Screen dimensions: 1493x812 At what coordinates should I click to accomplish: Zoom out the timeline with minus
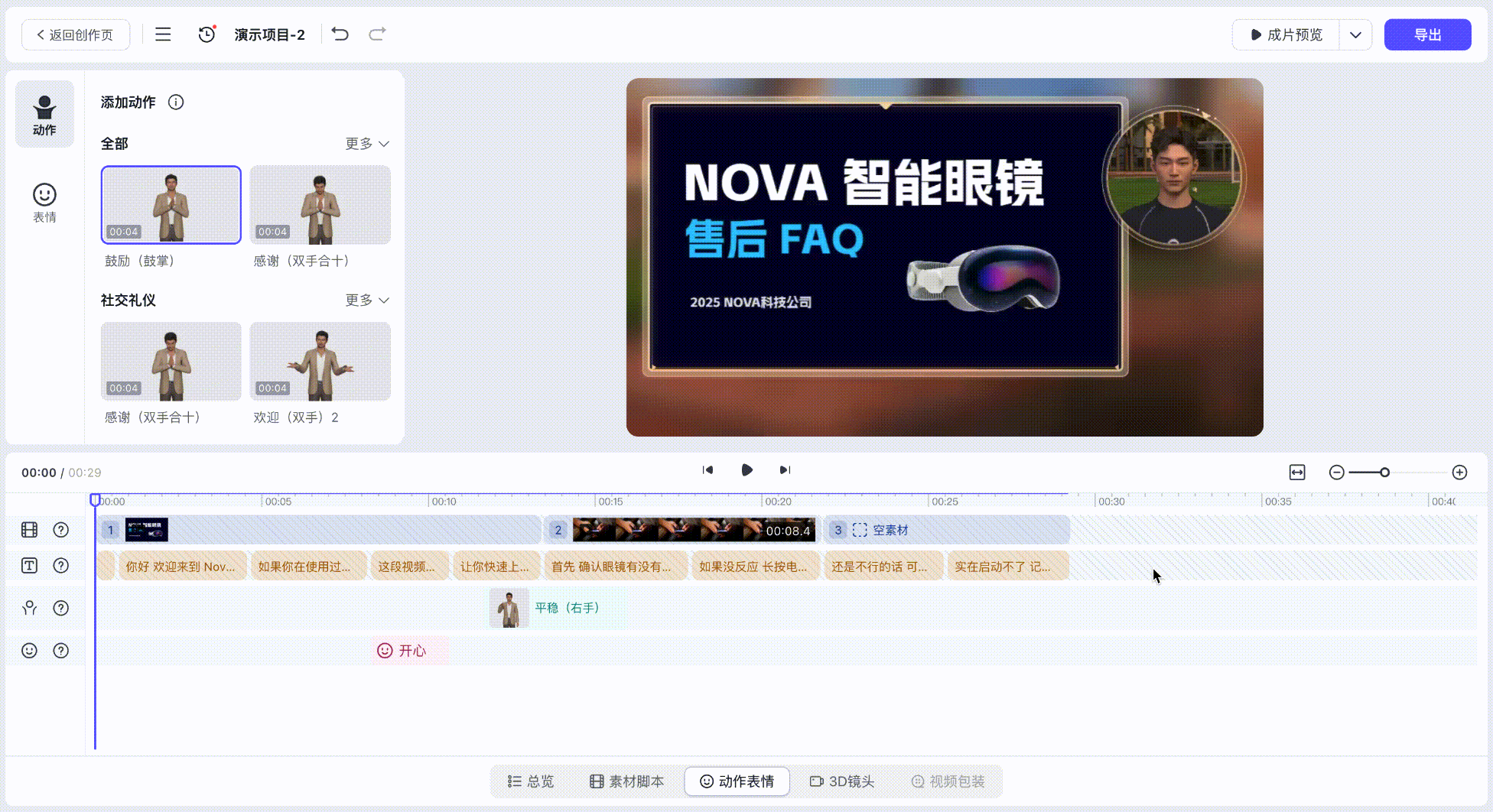click(x=1336, y=473)
